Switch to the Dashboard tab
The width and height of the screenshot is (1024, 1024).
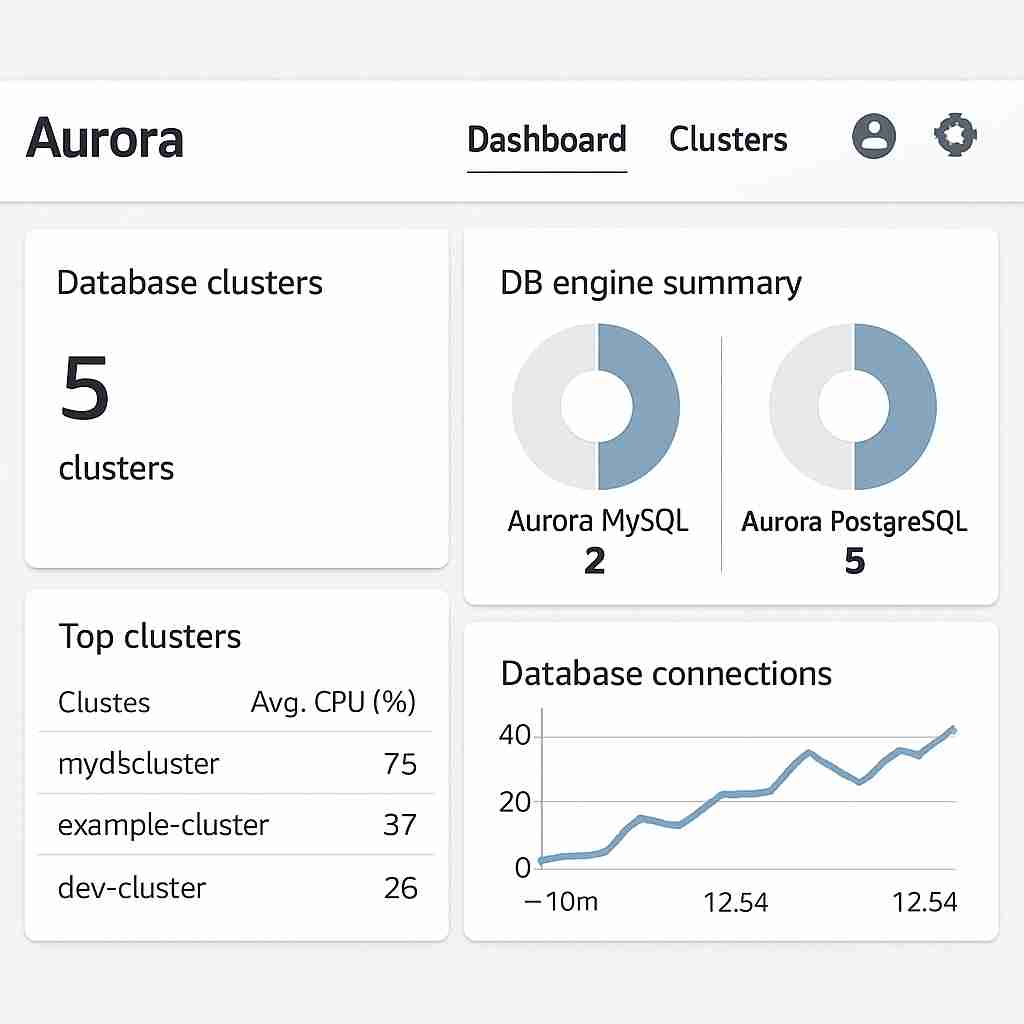tap(546, 139)
